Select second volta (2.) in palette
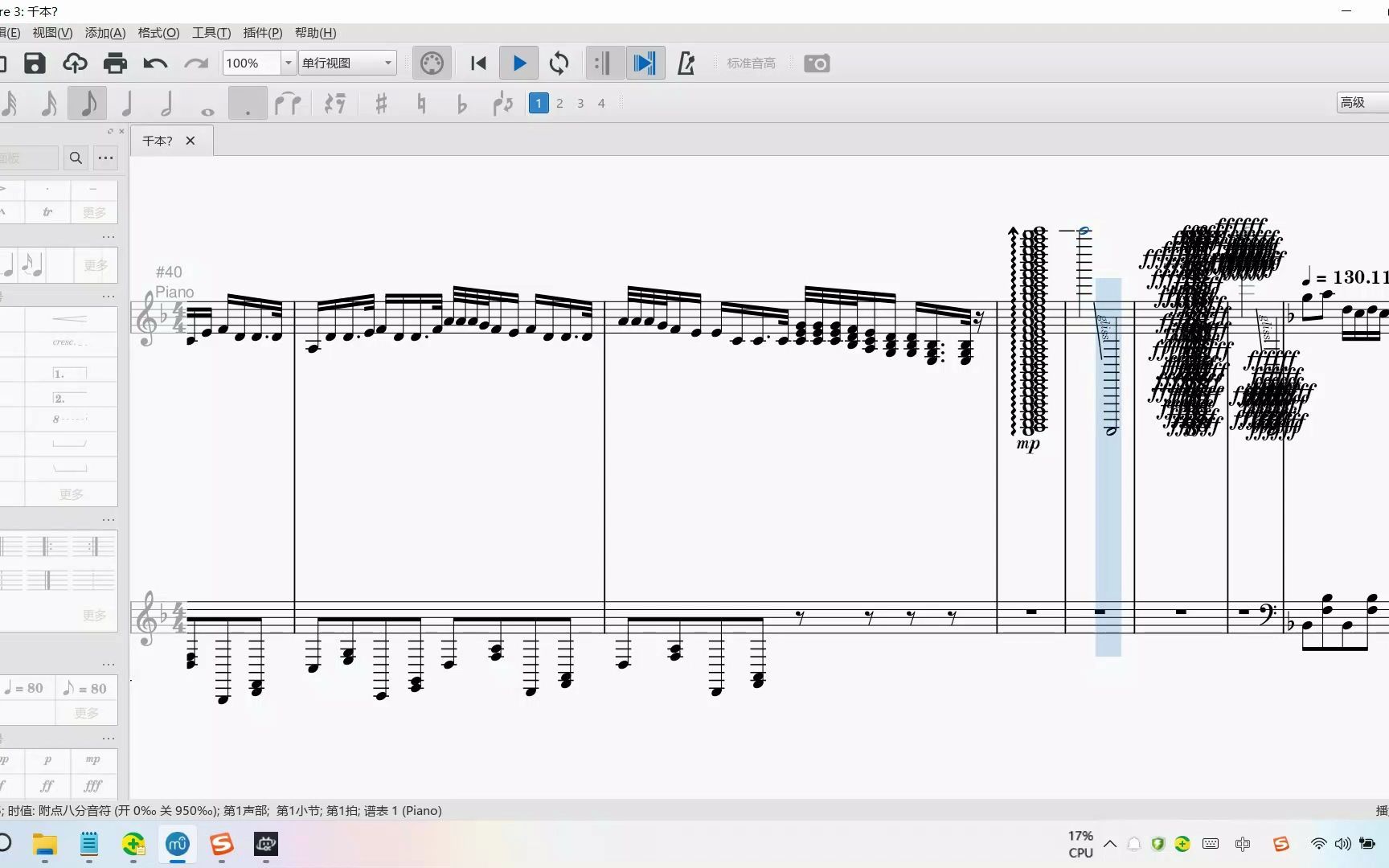This screenshot has height=868, width=1389. click(70, 399)
